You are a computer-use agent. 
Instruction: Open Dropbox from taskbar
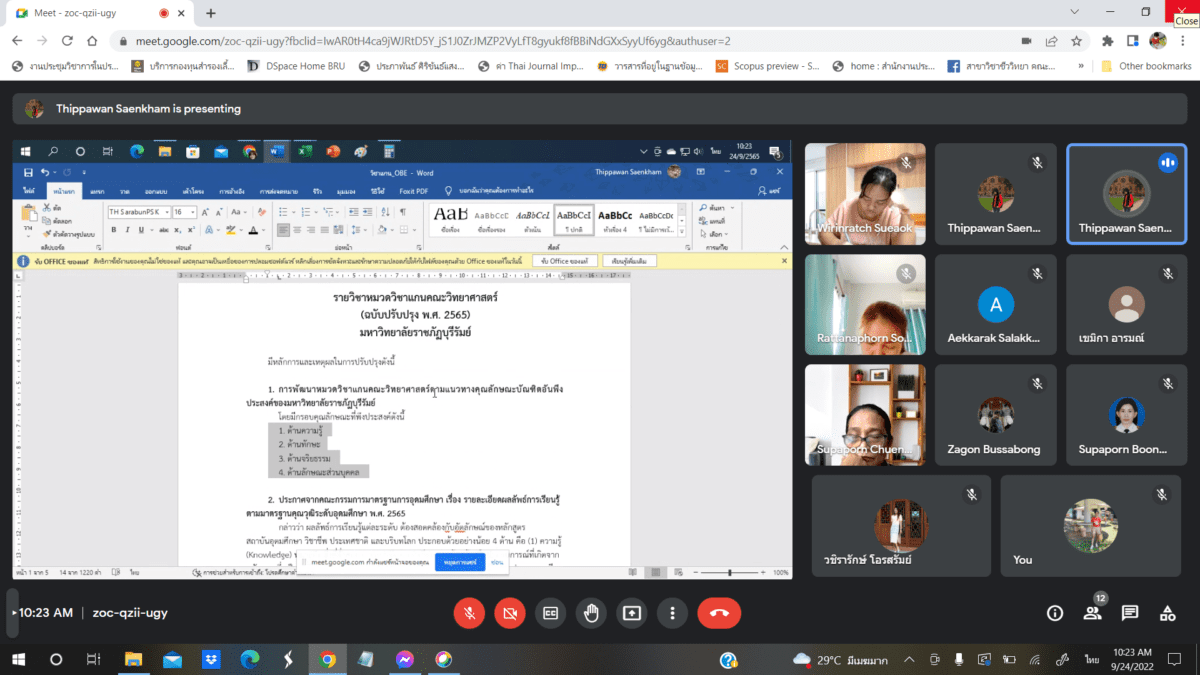coord(211,660)
